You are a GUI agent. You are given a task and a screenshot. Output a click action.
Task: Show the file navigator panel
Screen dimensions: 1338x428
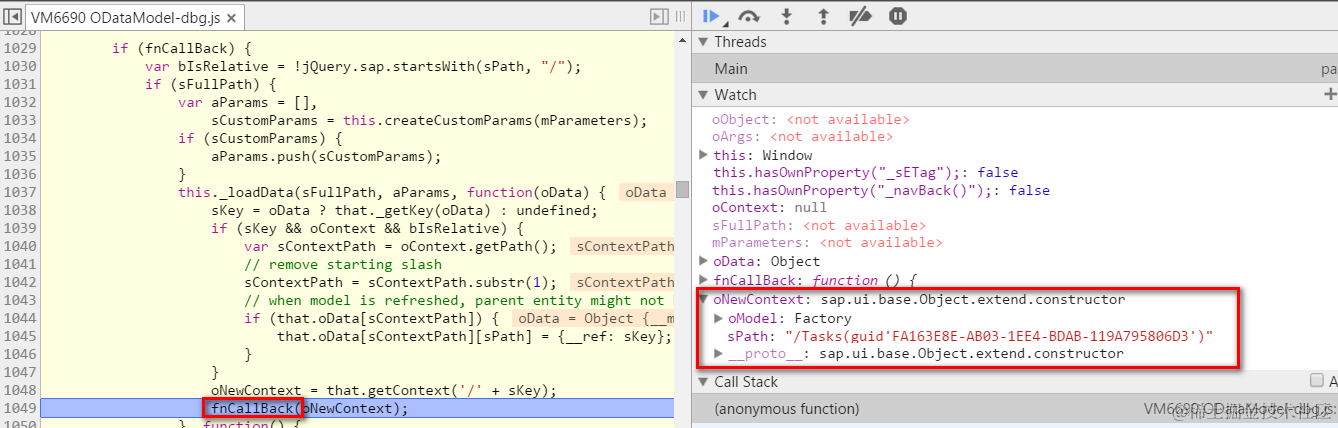click(13, 17)
